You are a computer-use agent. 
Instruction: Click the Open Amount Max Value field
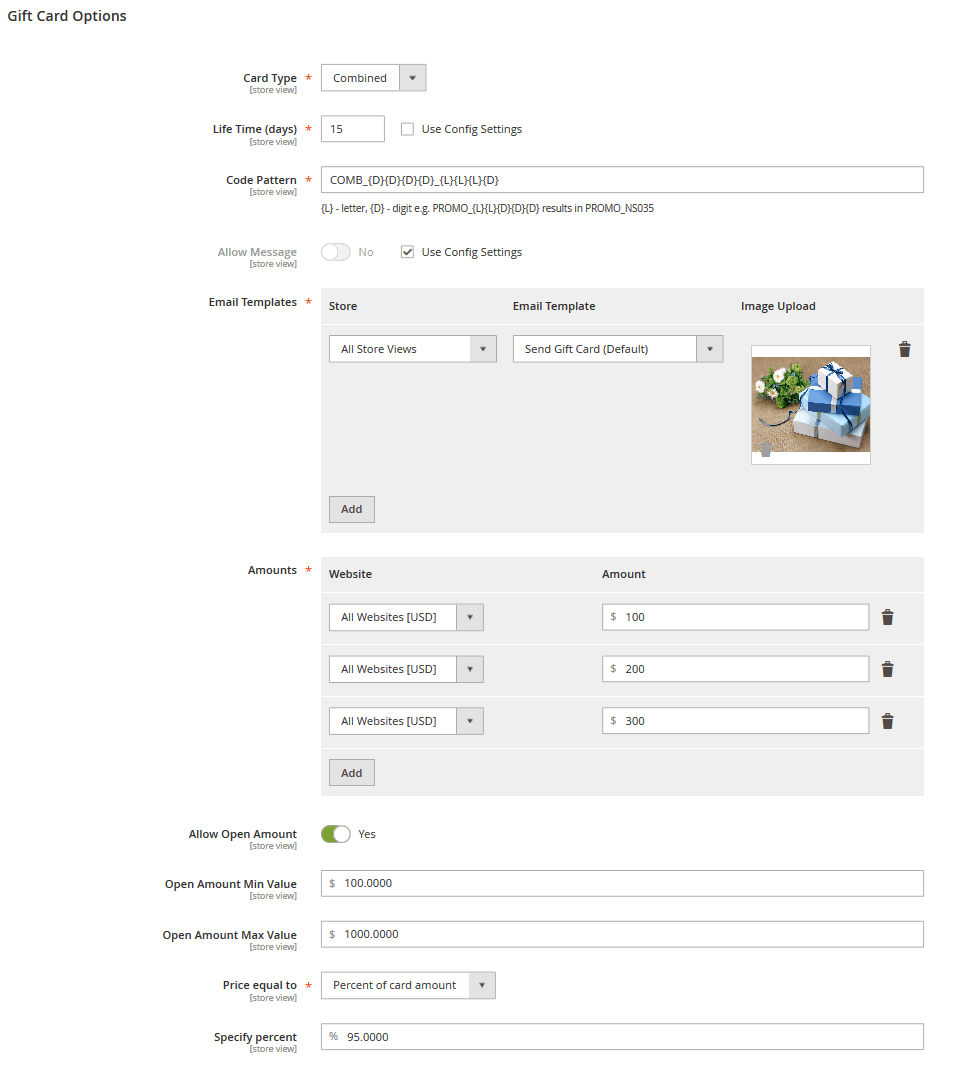(622, 934)
